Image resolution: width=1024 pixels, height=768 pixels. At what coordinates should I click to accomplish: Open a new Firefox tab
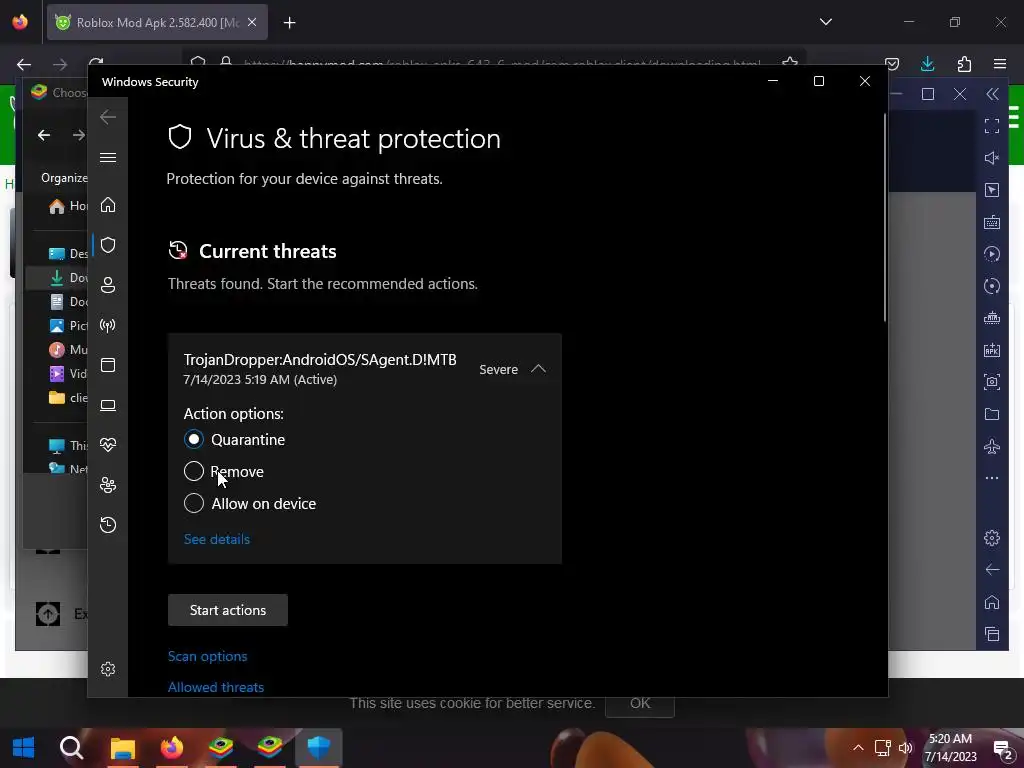(289, 23)
